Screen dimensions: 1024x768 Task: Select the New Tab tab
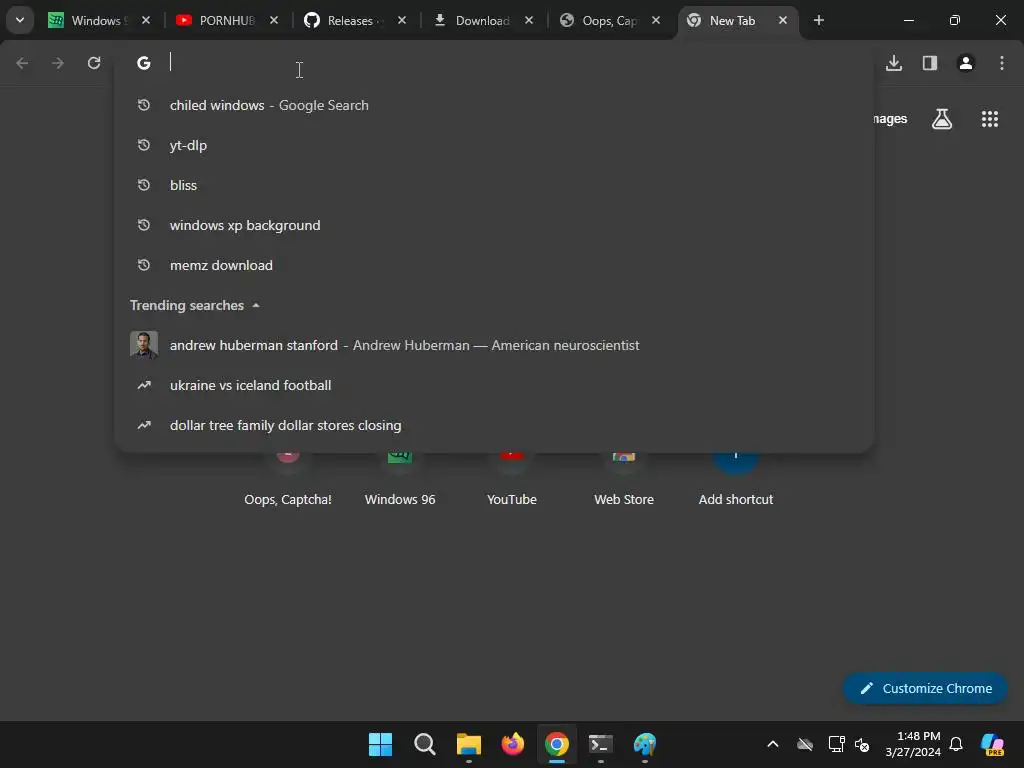tap(738, 20)
